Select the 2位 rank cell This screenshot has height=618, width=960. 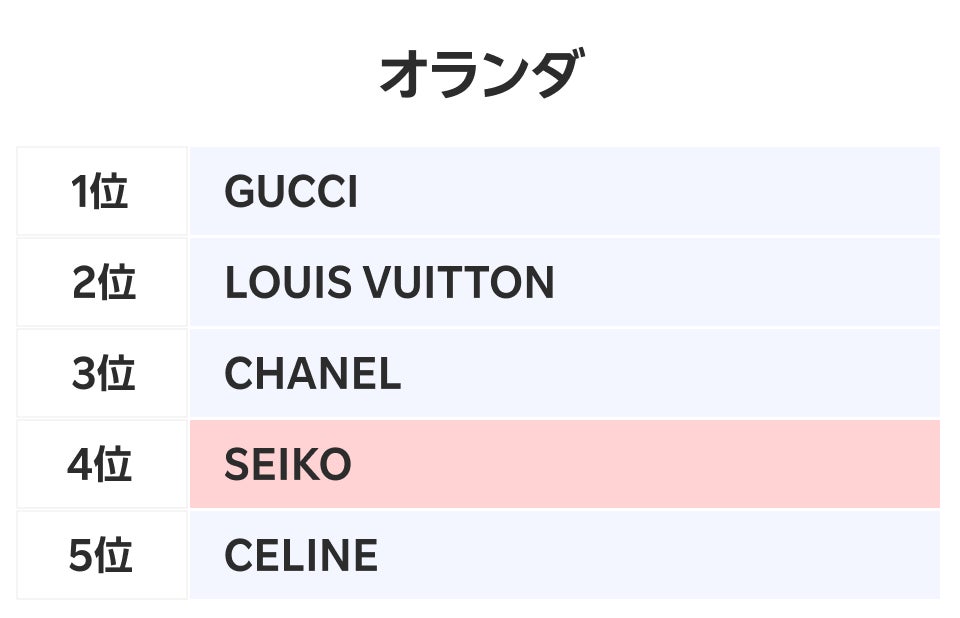point(101,283)
